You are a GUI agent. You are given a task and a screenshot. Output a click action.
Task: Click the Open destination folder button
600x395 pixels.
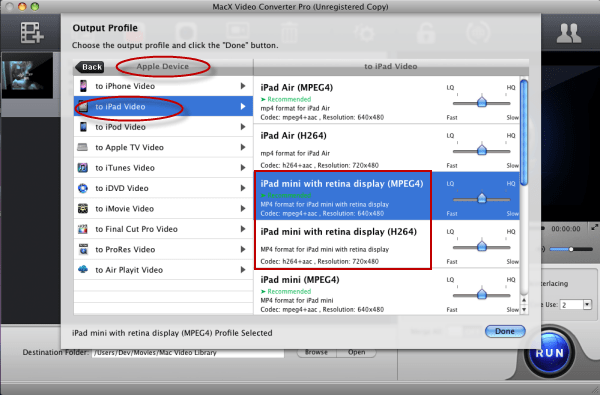pos(356,353)
